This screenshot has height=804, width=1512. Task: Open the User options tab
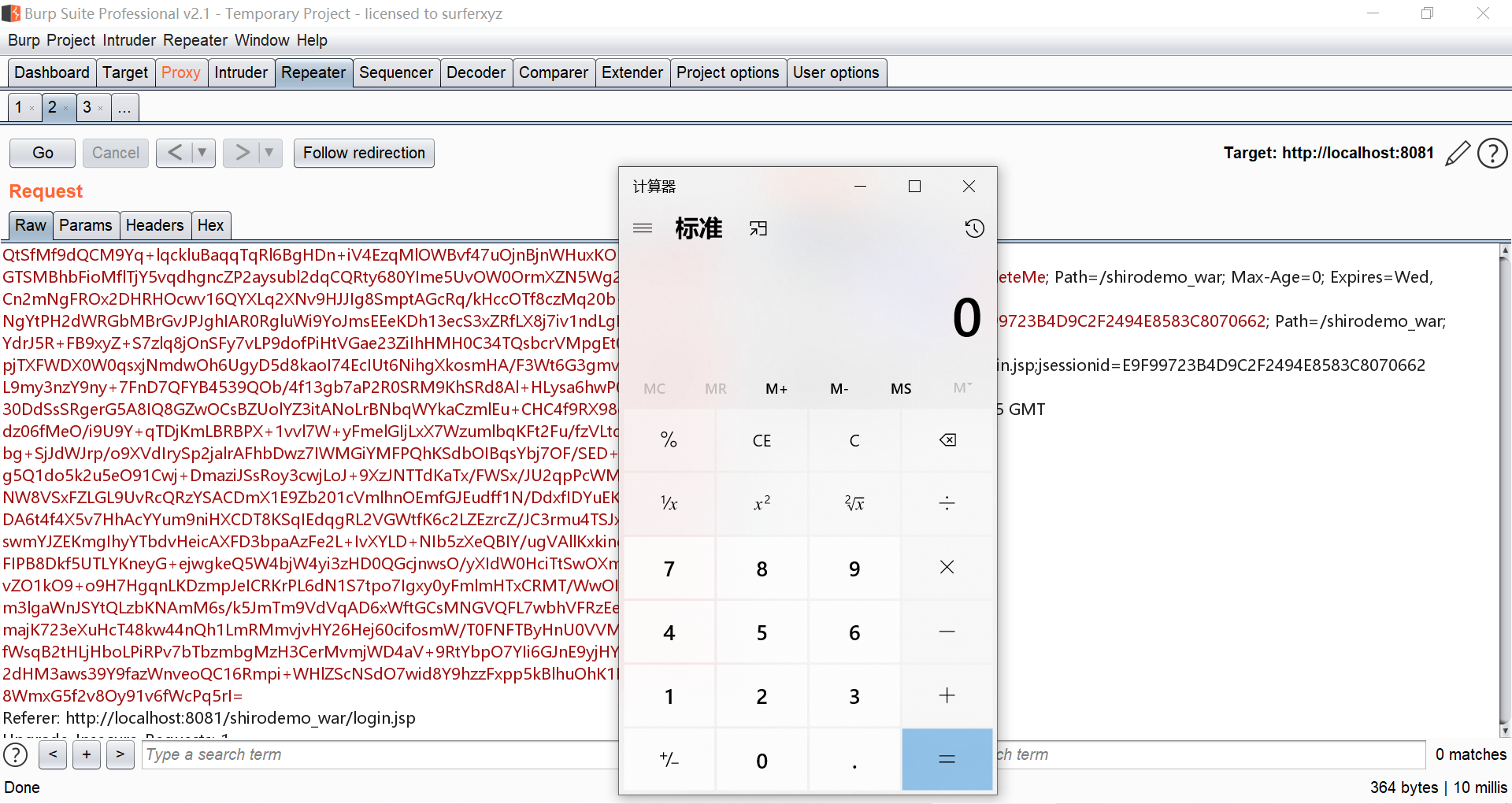tap(836, 72)
